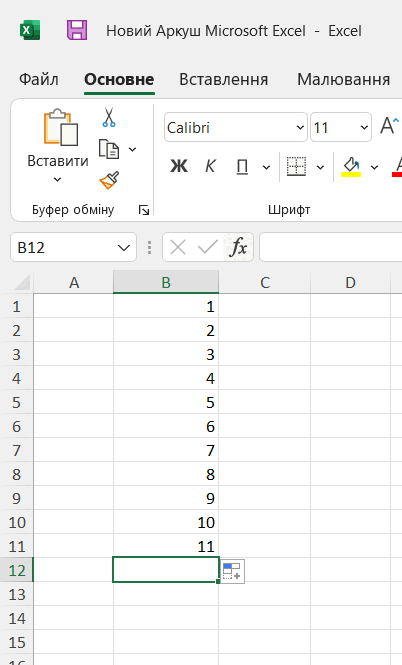Cut the selection with the scissors icon
The image size is (402, 665).
coord(109,117)
